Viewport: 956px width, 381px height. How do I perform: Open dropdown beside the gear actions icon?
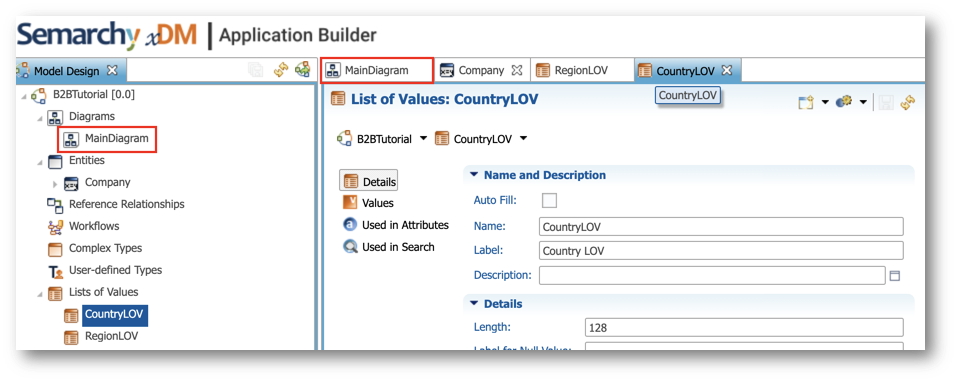pos(863,102)
